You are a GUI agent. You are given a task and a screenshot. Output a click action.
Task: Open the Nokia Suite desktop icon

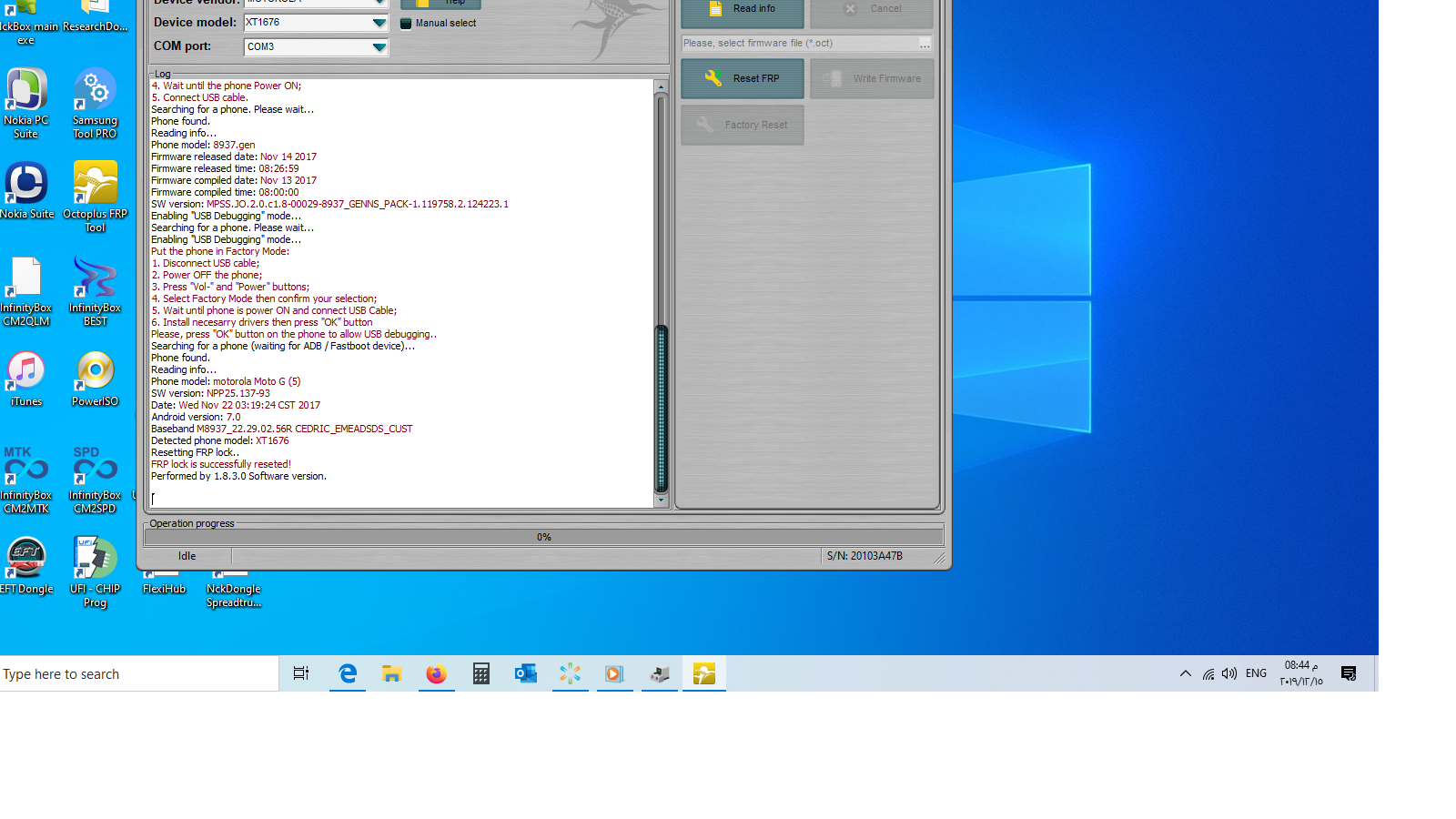26,191
